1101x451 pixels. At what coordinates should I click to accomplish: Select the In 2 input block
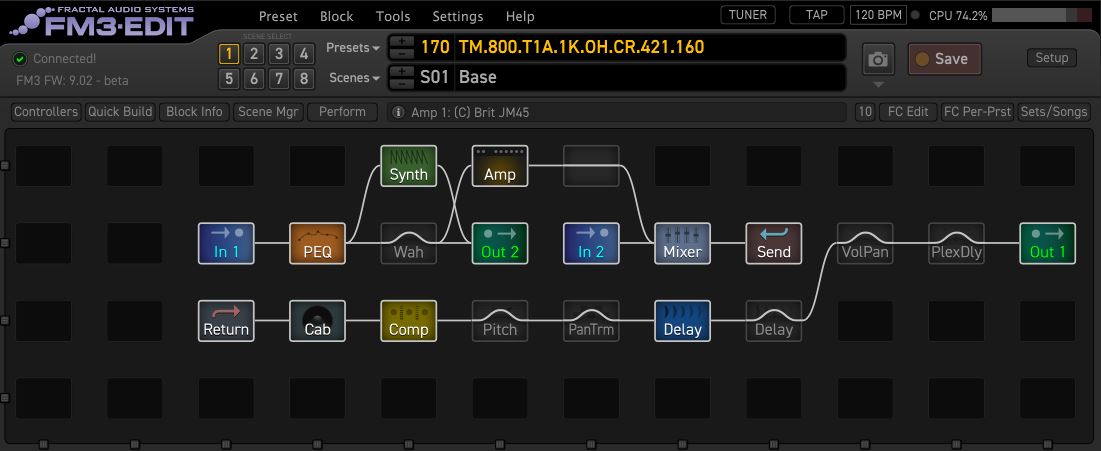[x=591, y=243]
